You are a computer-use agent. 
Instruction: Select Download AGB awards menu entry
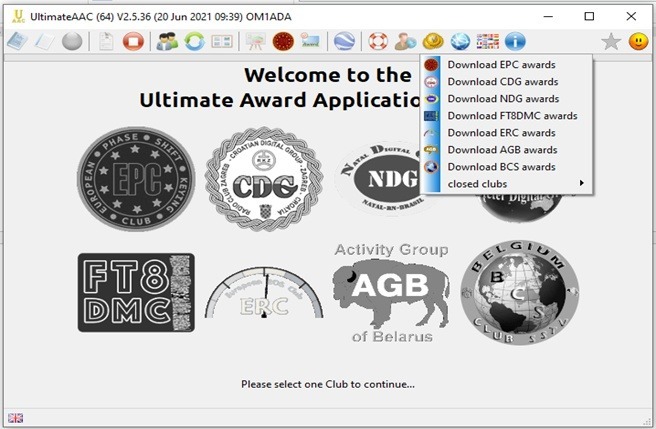coord(506,150)
